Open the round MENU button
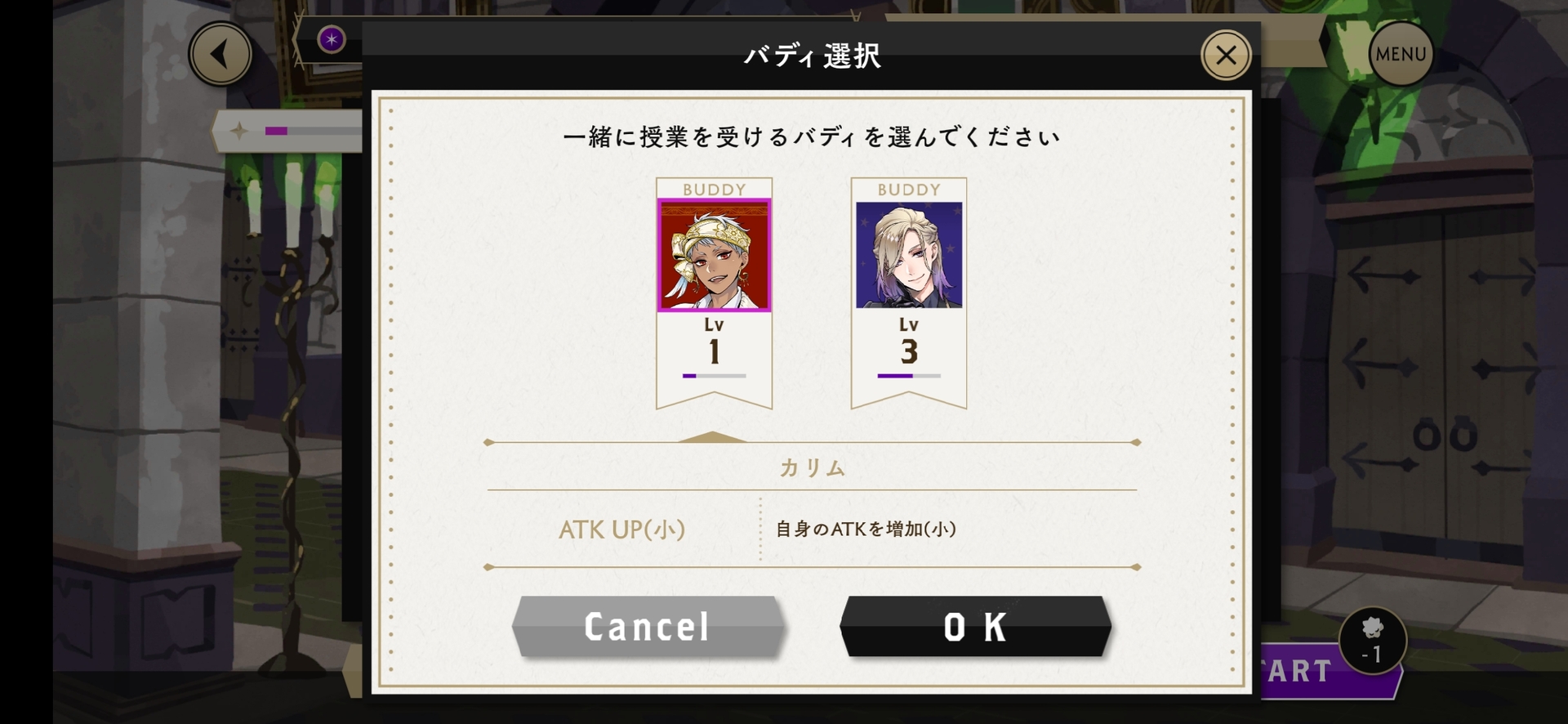The width and height of the screenshot is (1568, 724). point(1400,54)
